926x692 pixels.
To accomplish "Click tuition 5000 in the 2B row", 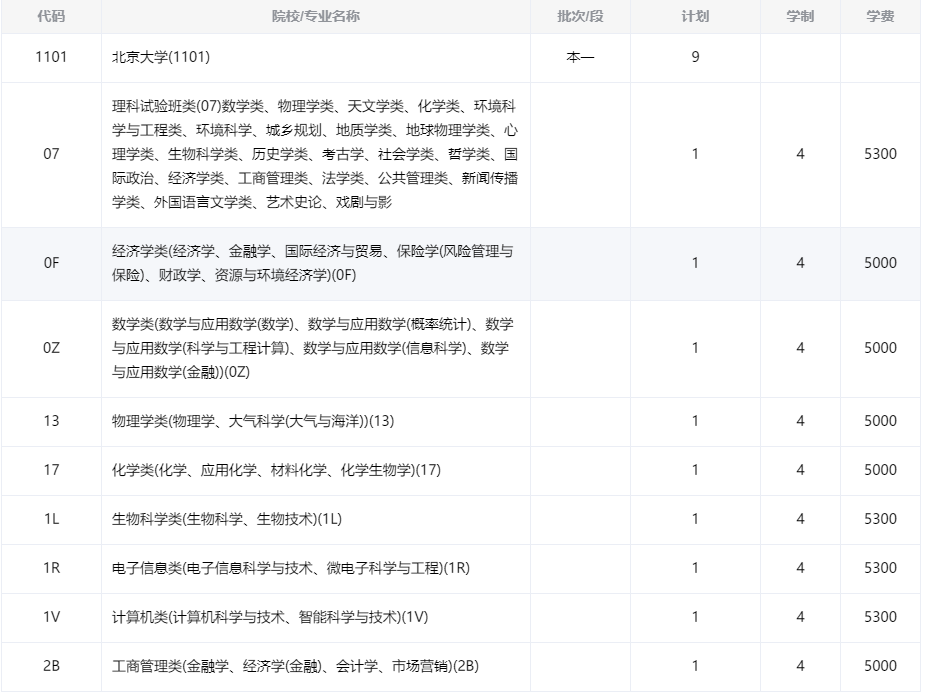I will [x=880, y=666].
